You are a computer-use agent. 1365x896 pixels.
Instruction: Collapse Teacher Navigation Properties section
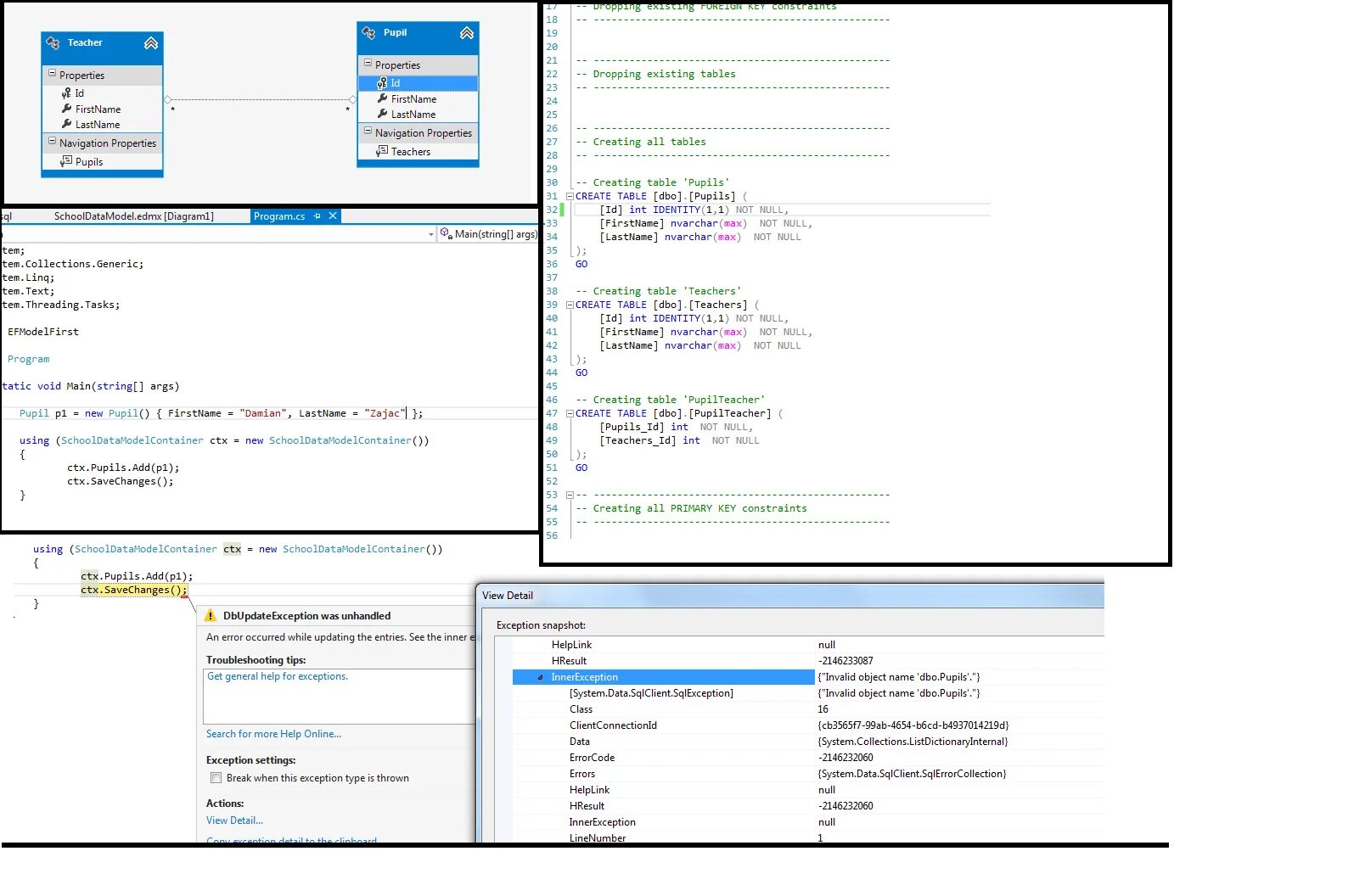(x=52, y=142)
